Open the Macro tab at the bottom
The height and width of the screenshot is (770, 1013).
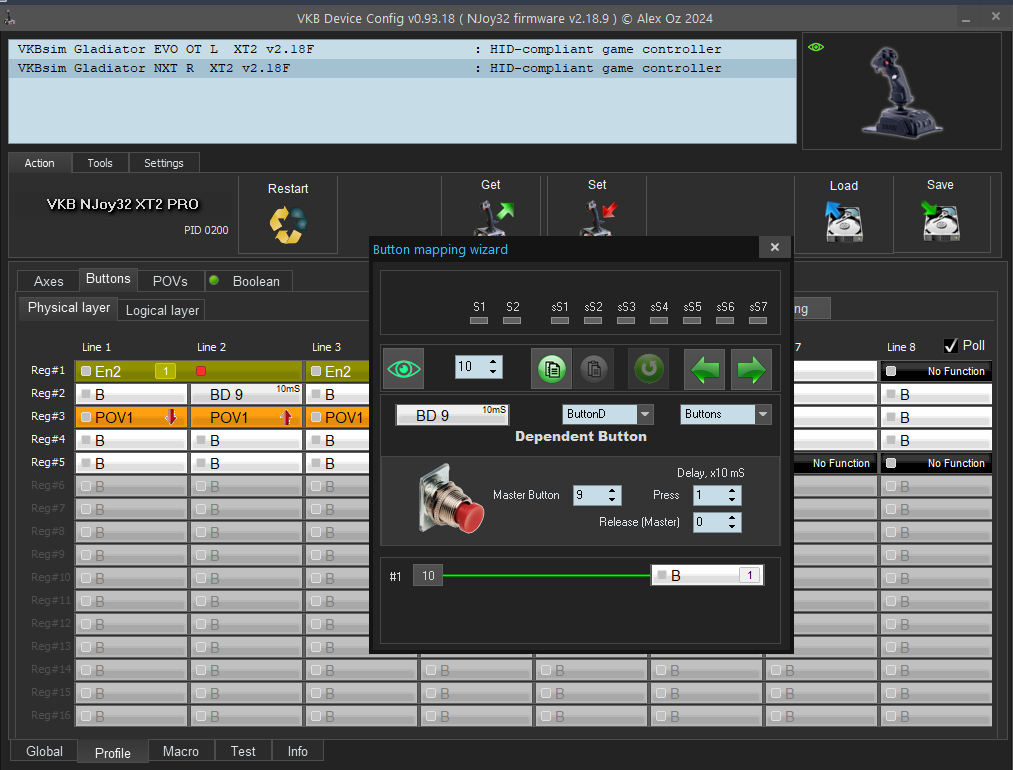coord(181,752)
